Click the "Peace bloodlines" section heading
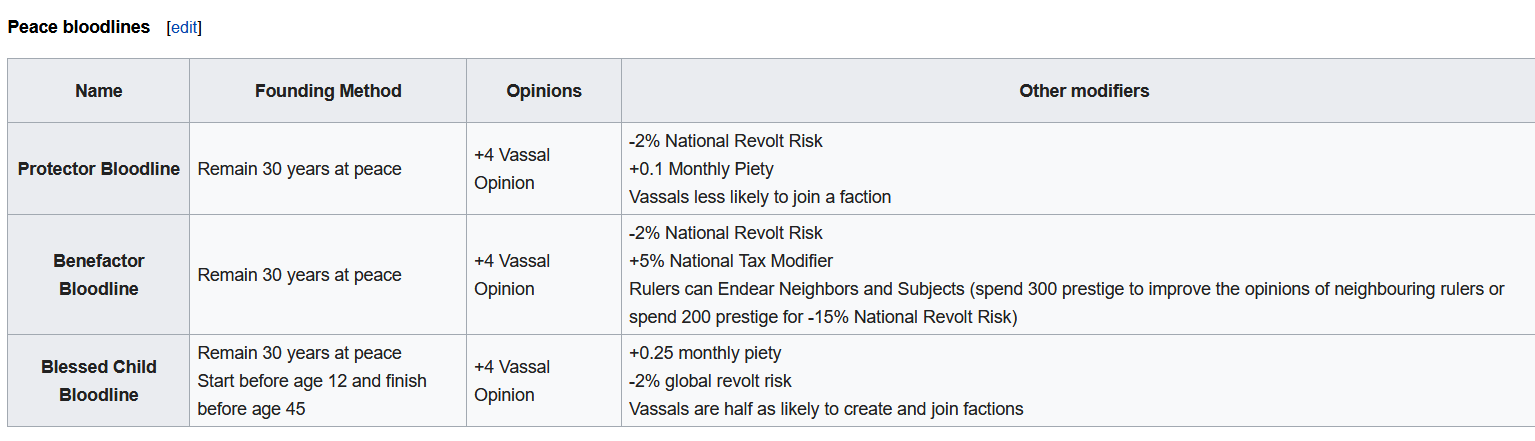1535x441 pixels. click(79, 27)
